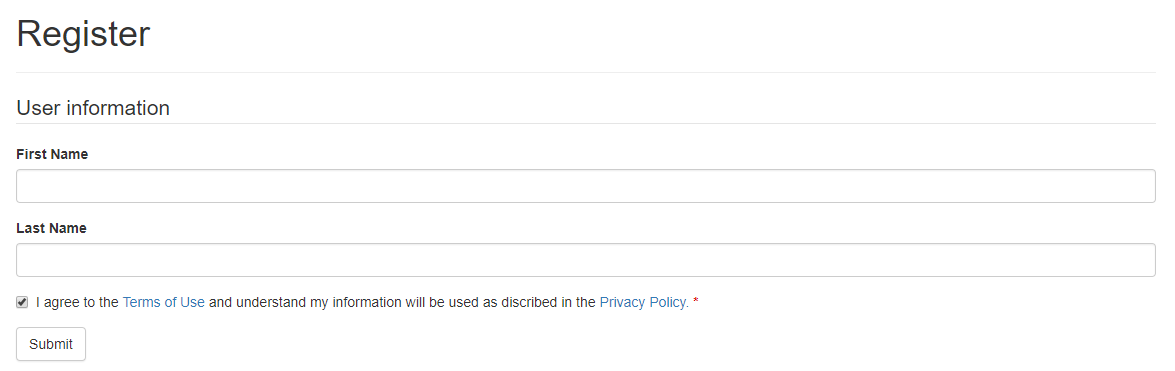Click the Submit button
The image size is (1175, 371).
click(51, 344)
